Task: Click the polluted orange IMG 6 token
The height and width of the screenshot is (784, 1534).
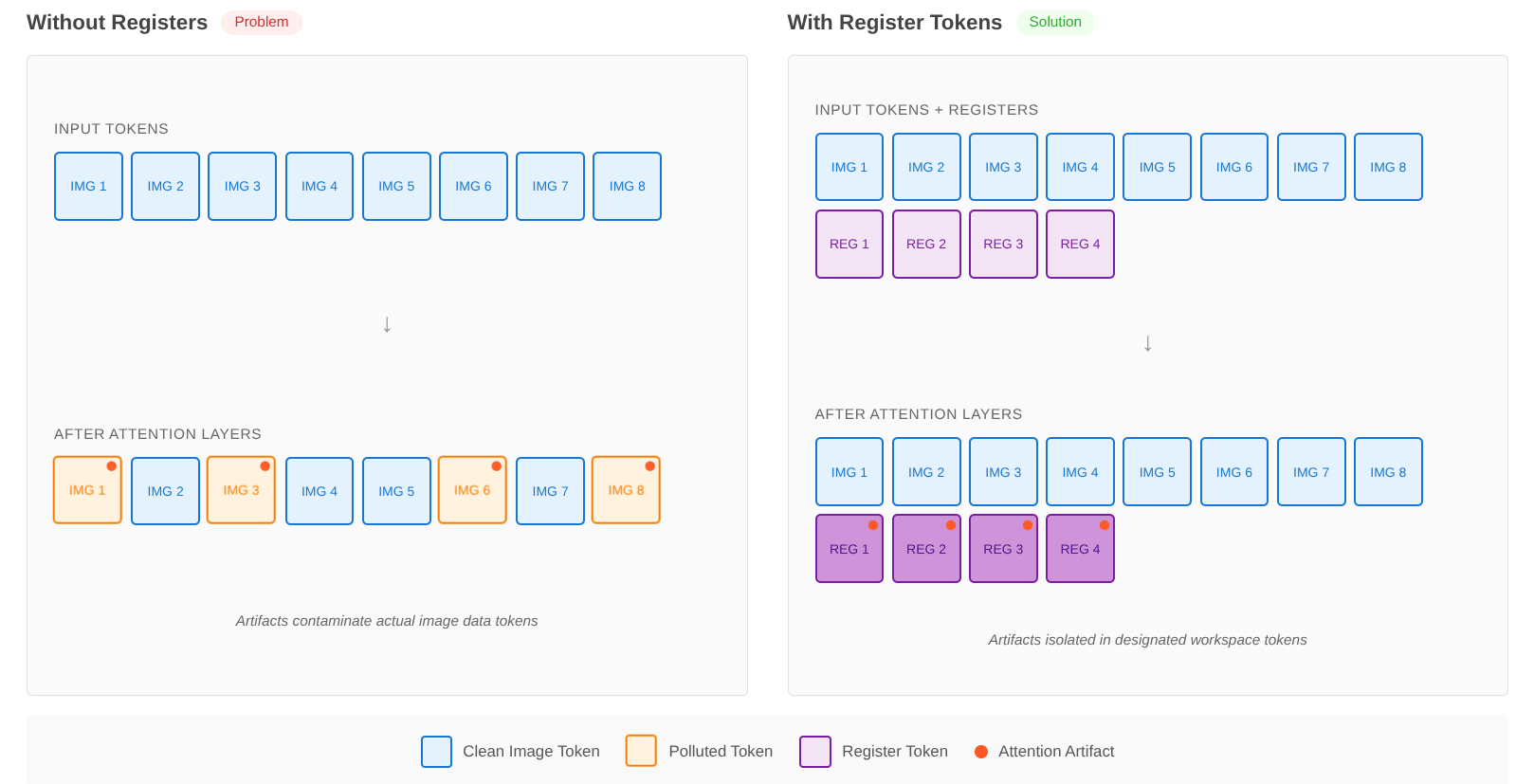Action: pos(472,490)
